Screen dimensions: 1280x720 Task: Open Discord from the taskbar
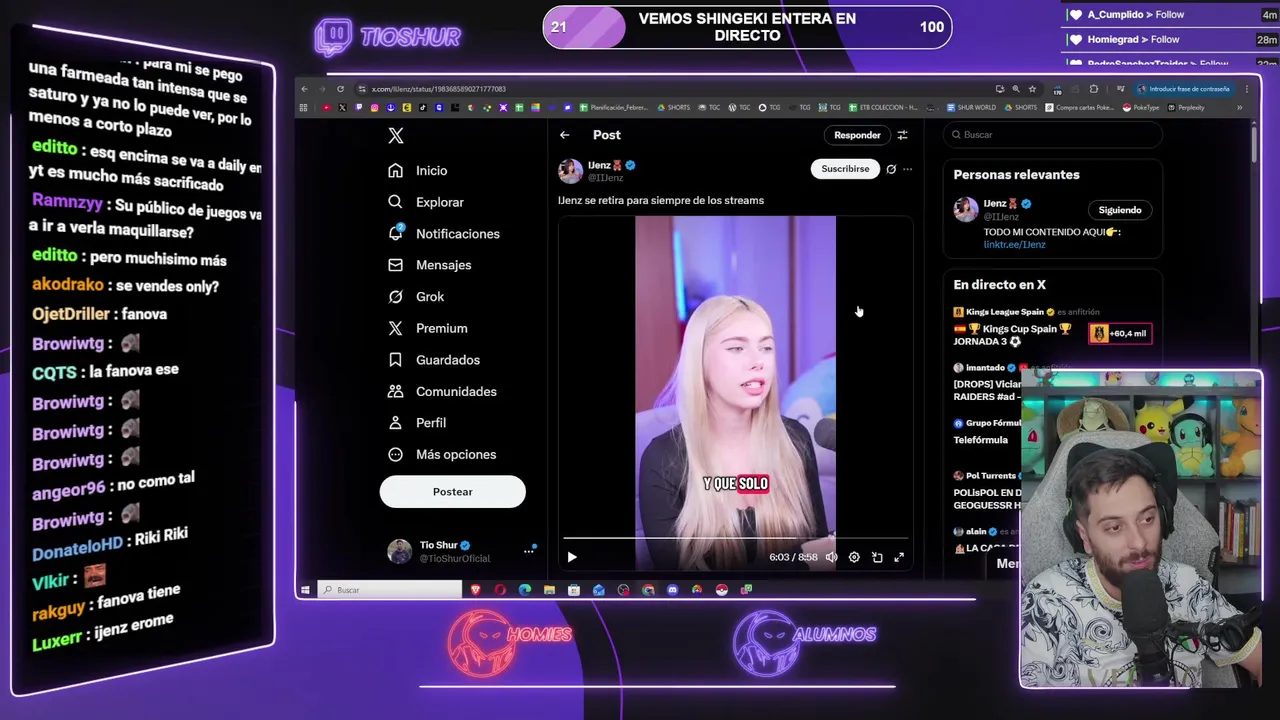(x=672, y=590)
